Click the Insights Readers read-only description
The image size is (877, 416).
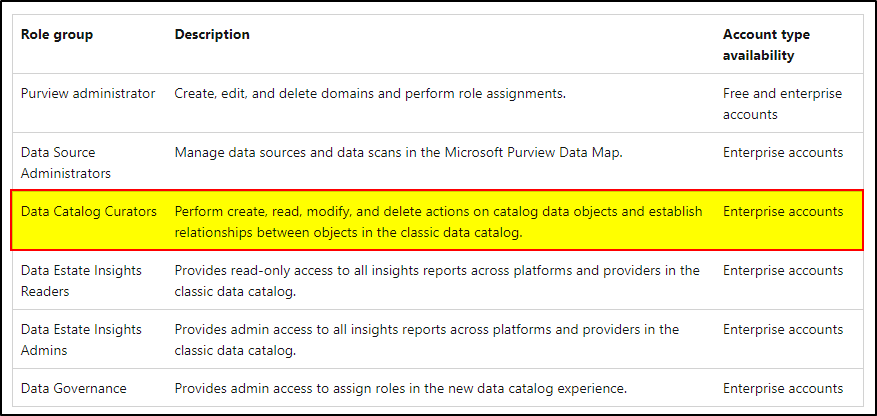[437, 281]
